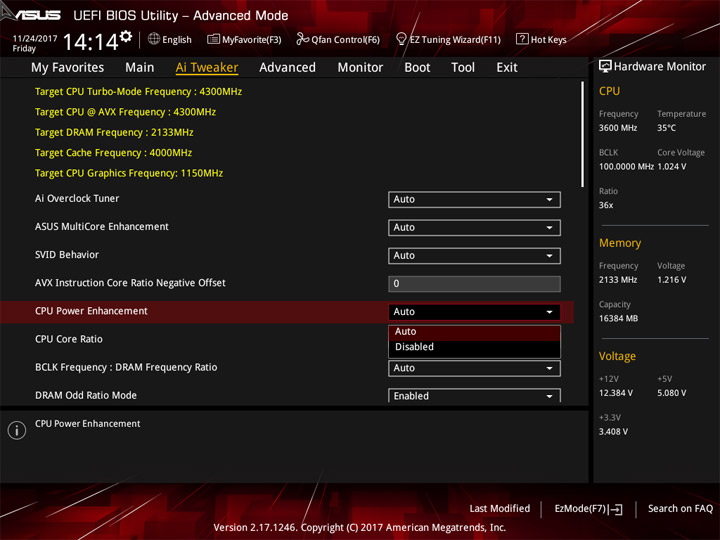Screen dimensions: 720x540
Task: Click the Hot Keys label
Action: (x=548, y=40)
